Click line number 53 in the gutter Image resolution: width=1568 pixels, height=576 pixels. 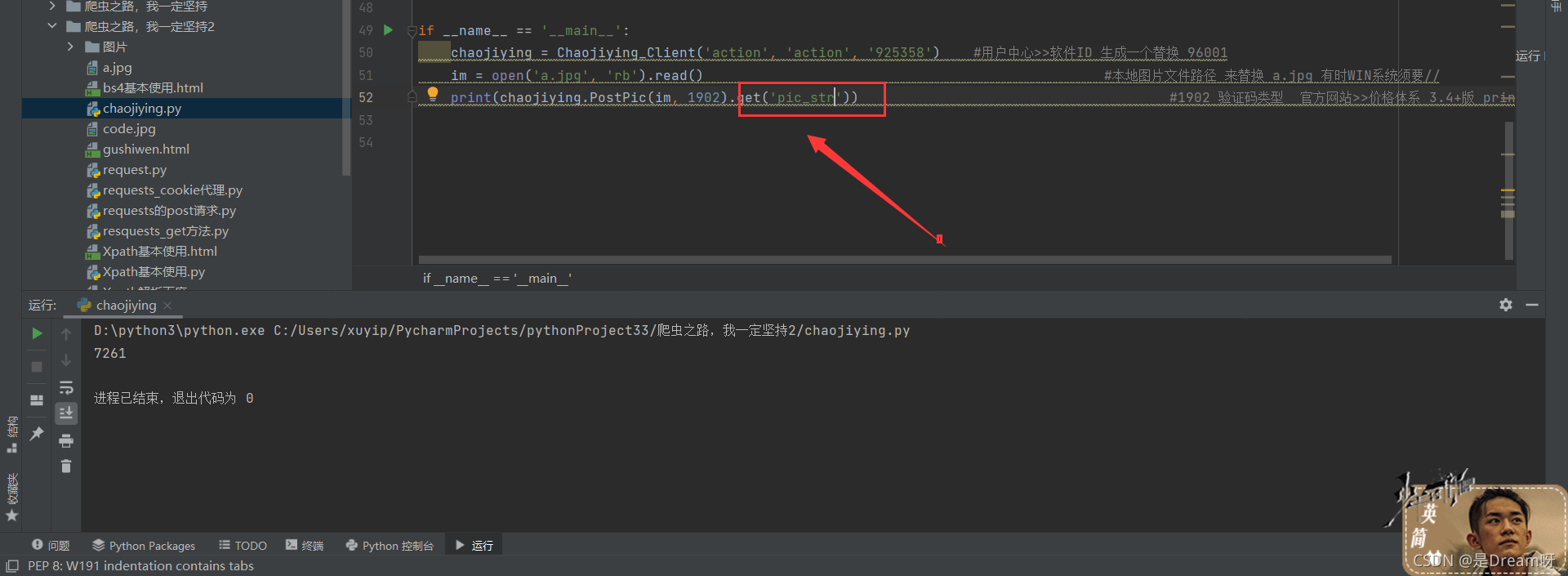(366, 120)
